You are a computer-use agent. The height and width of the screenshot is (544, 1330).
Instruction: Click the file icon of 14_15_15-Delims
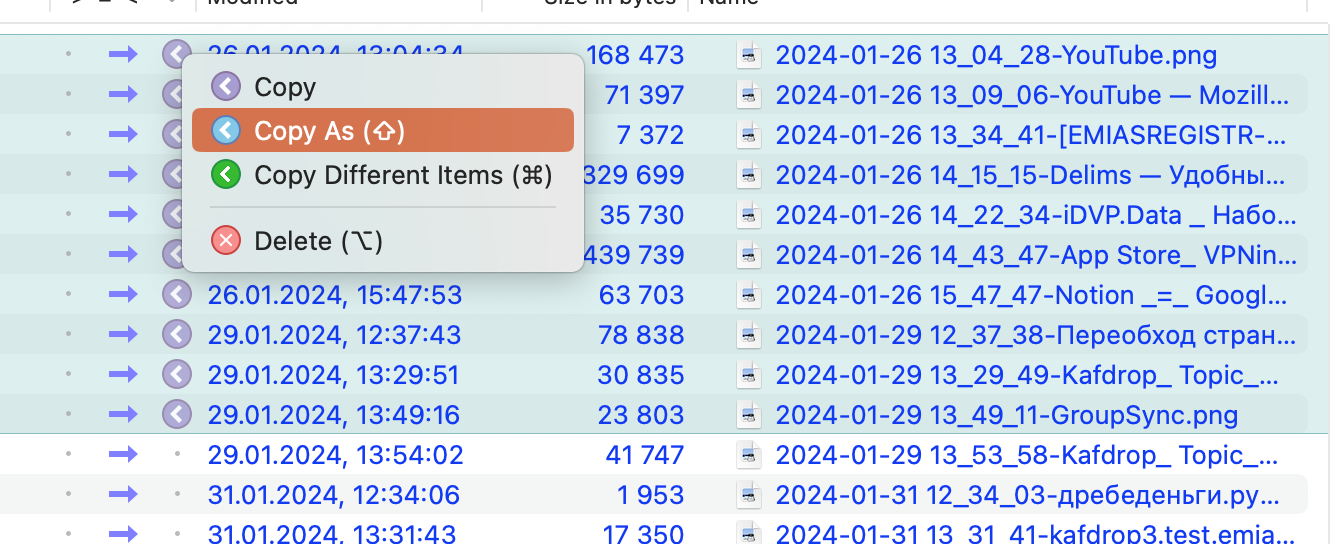point(749,175)
